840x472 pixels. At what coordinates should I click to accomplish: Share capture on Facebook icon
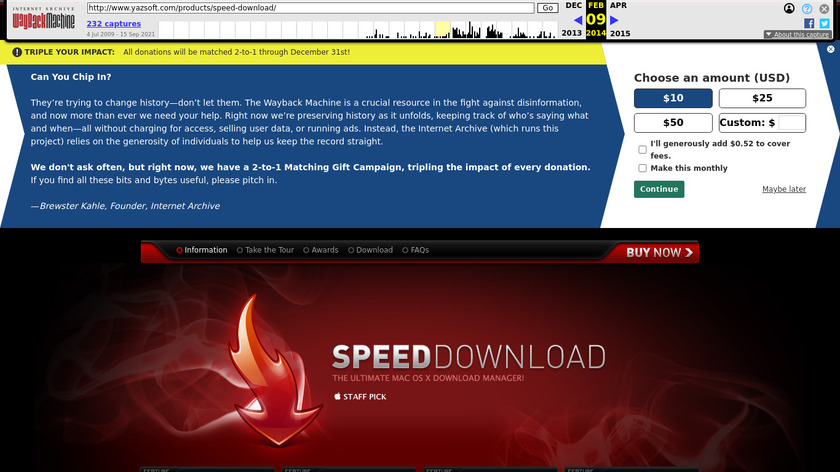click(x=809, y=23)
